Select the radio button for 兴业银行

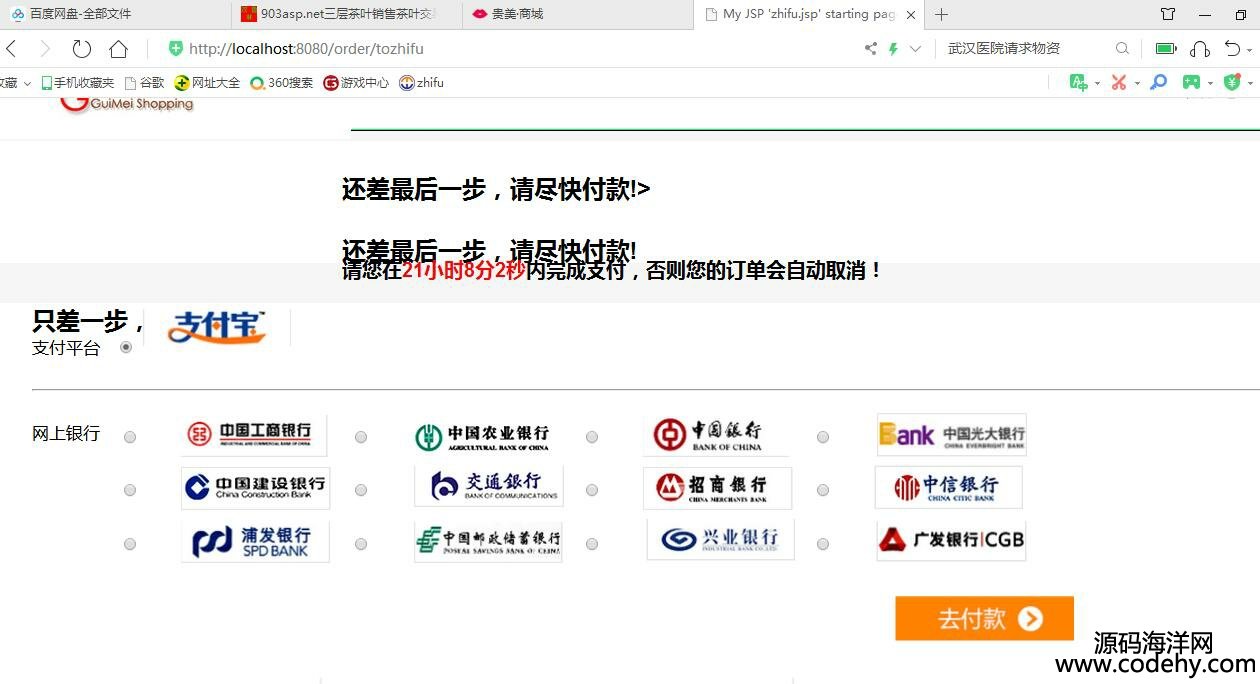[592, 544]
